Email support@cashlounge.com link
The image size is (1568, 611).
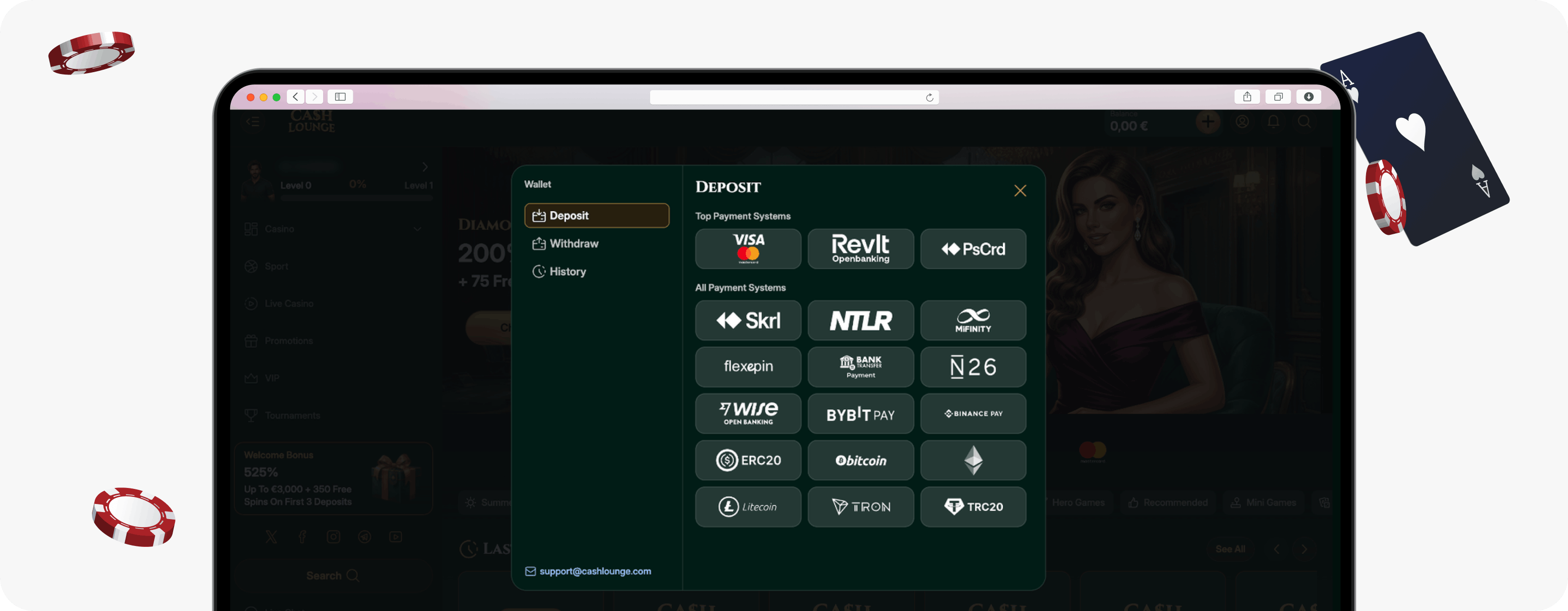(589, 571)
